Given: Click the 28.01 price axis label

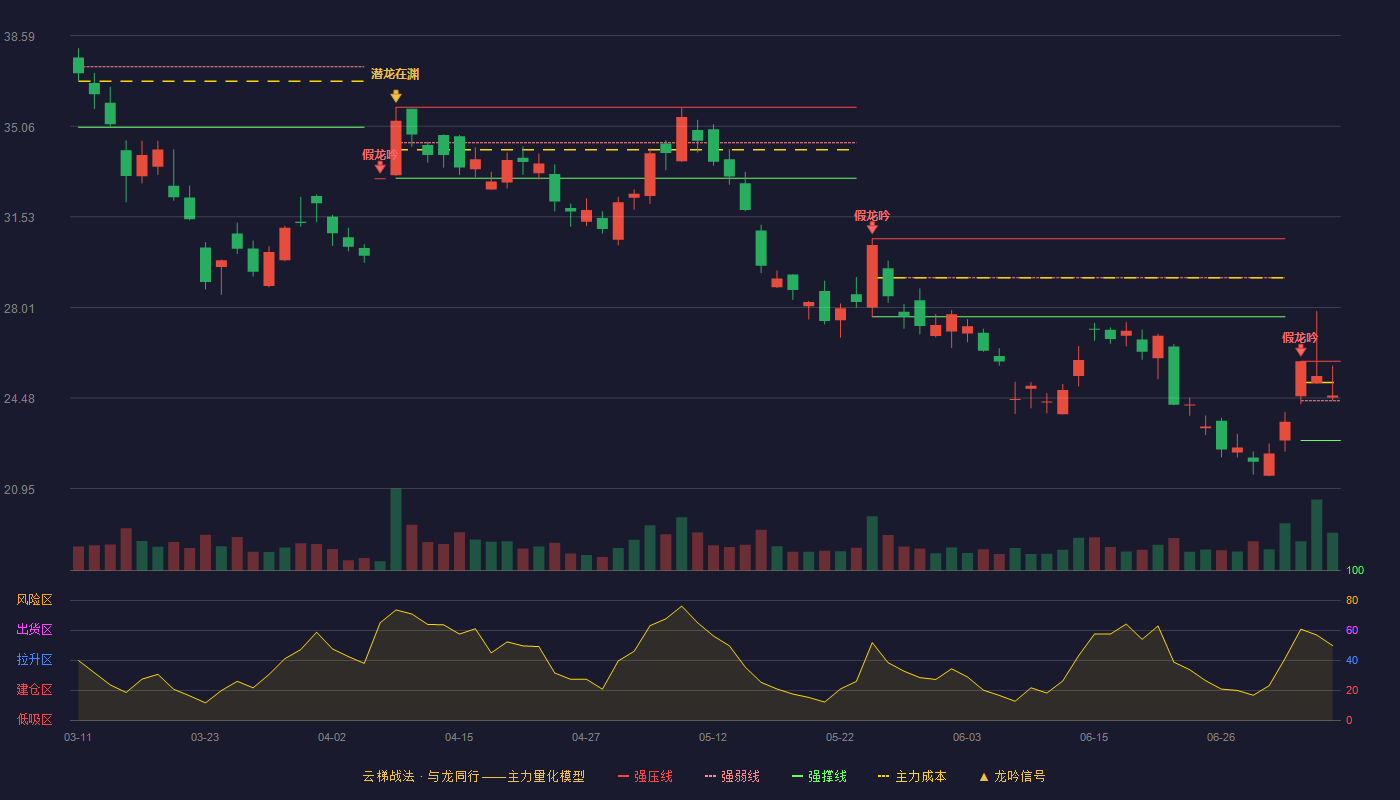Looking at the screenshot, I should tap(19, 308).
